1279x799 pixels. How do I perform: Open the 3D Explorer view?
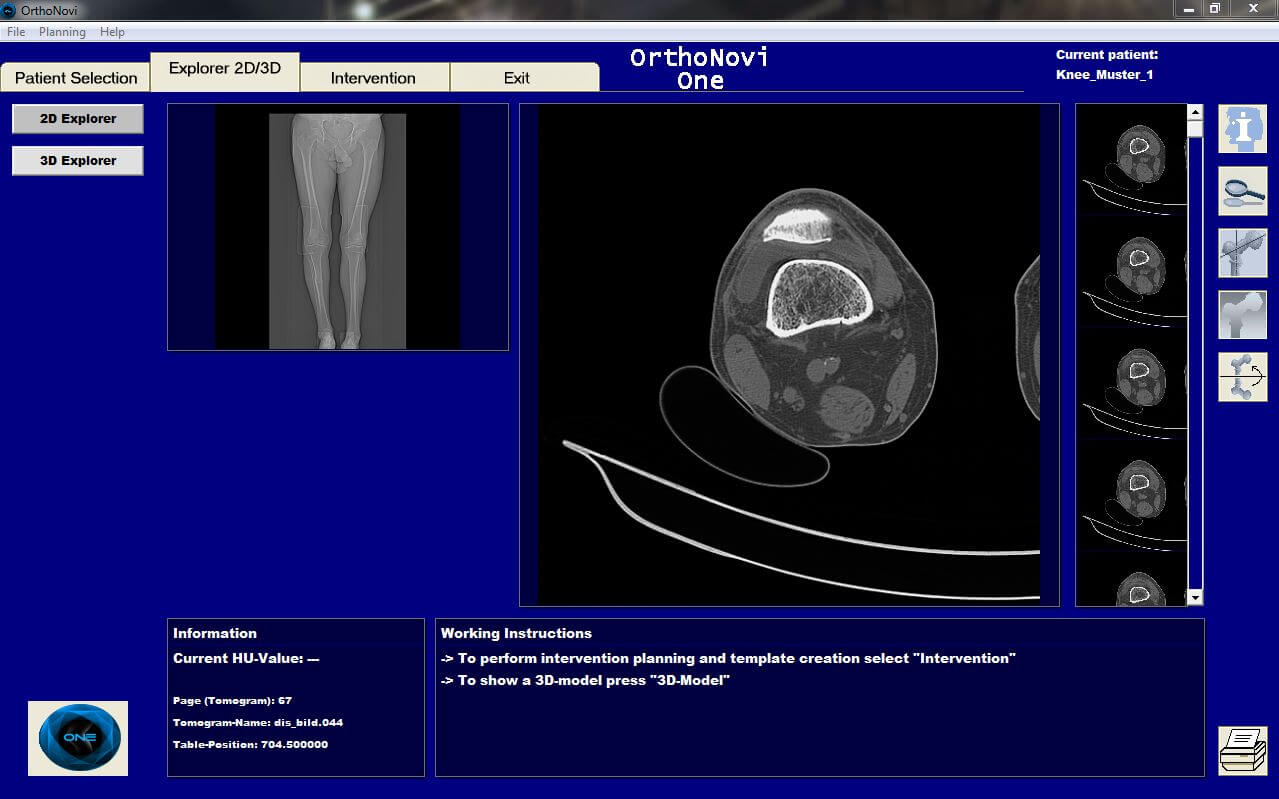tap(78, 161)
